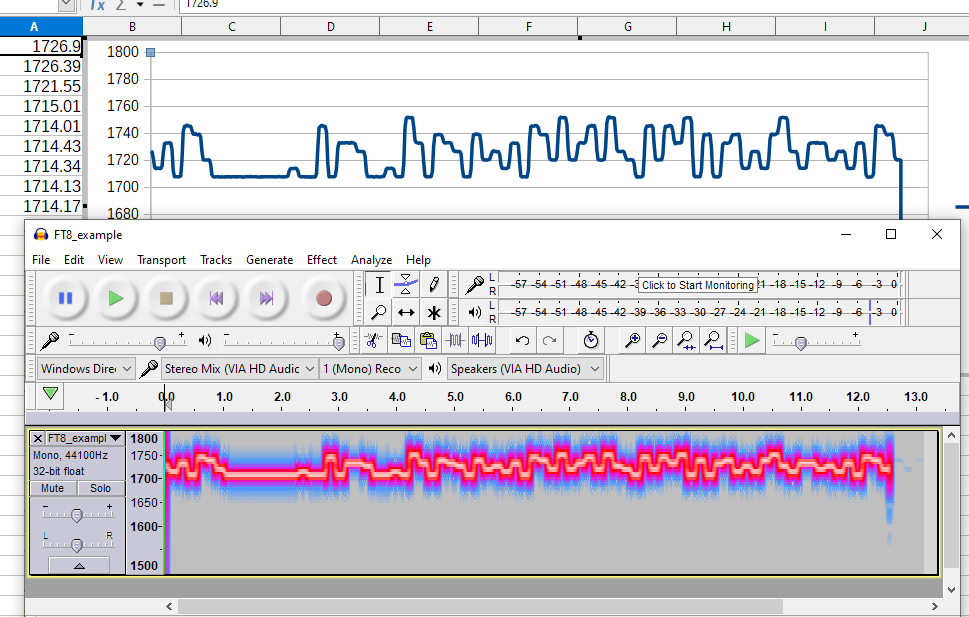Select spreadsheet cell containing 1721.55
The image size is (969, 617).
41,86
